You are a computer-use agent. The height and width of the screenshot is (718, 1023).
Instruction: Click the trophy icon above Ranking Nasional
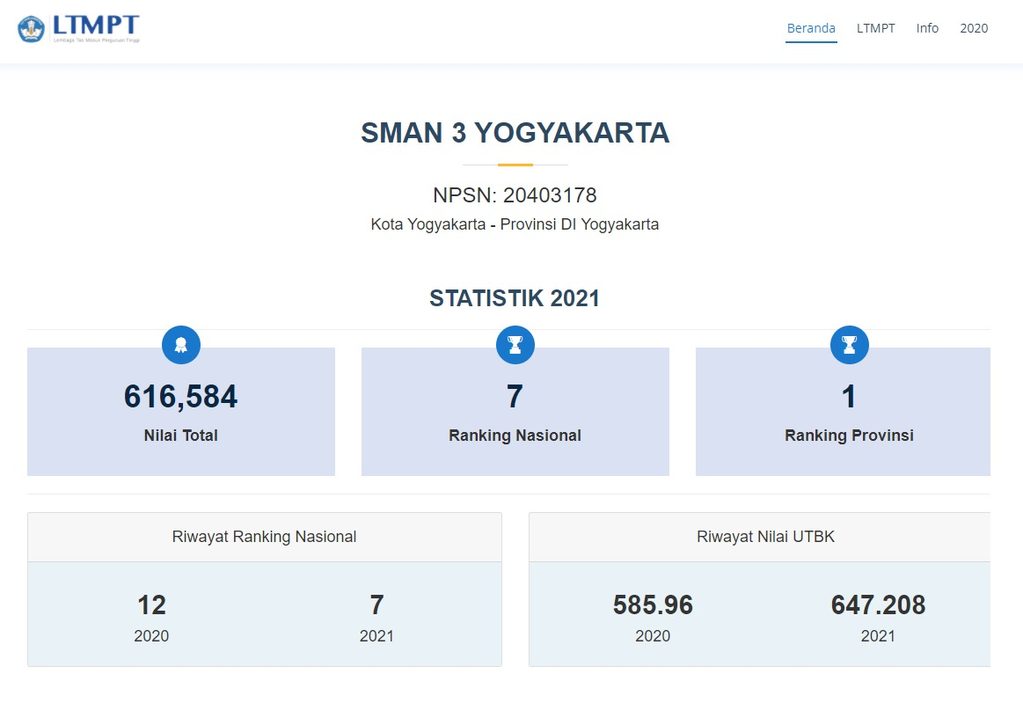pyautogui.click(x=515, y=345)
